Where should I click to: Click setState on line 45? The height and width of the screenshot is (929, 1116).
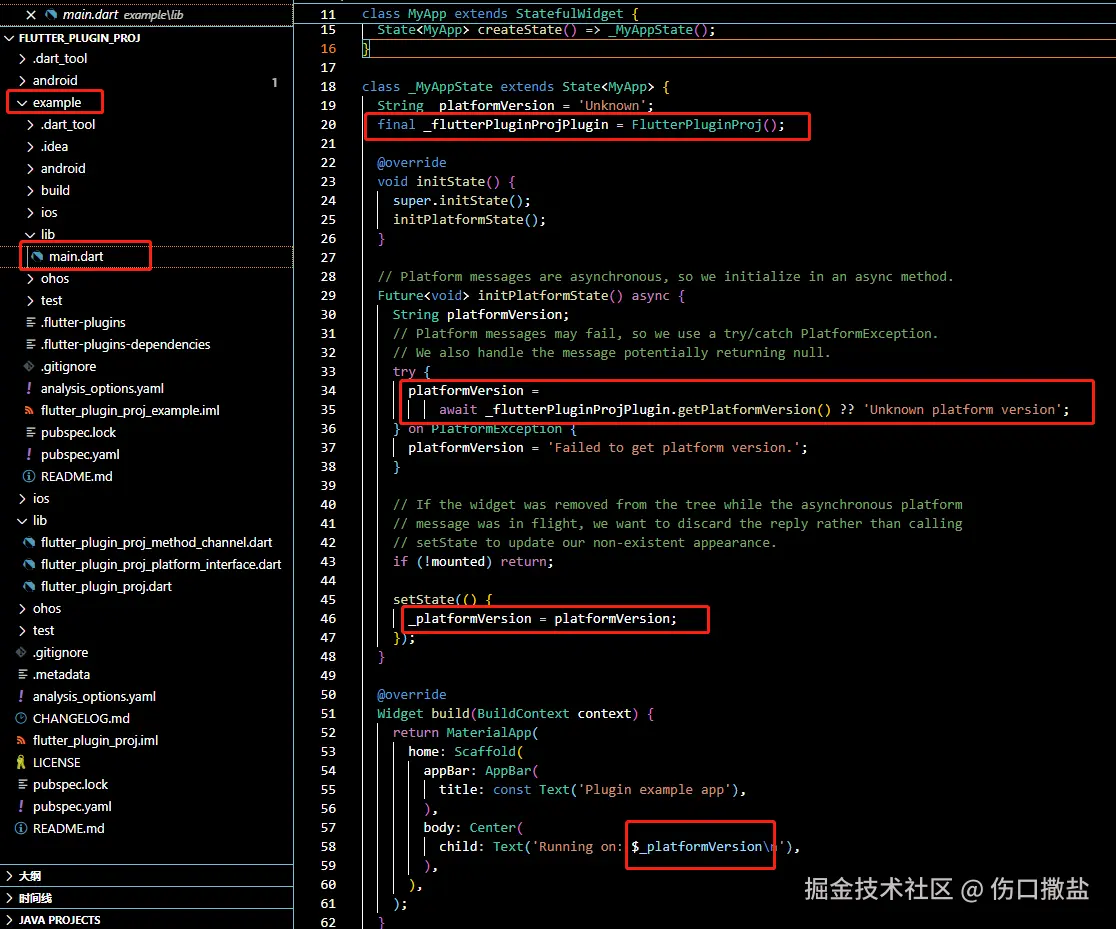click(423, 599)
